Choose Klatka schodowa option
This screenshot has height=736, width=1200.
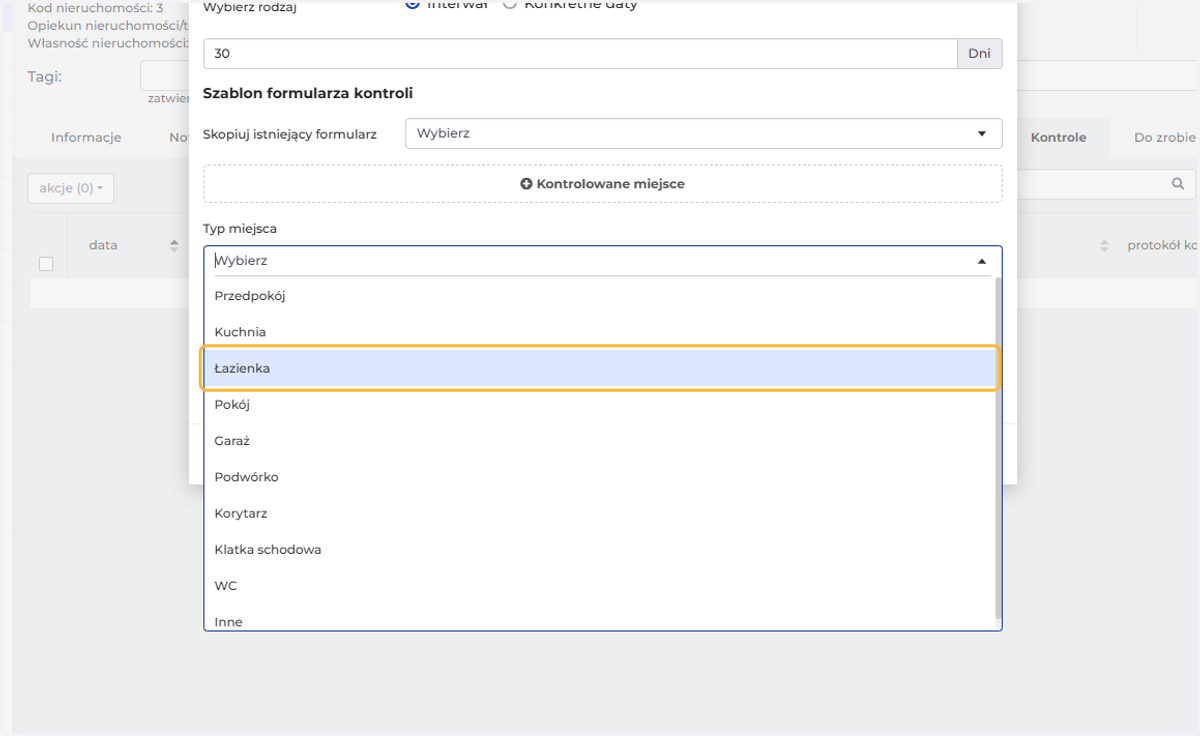(x=600, y=550)
